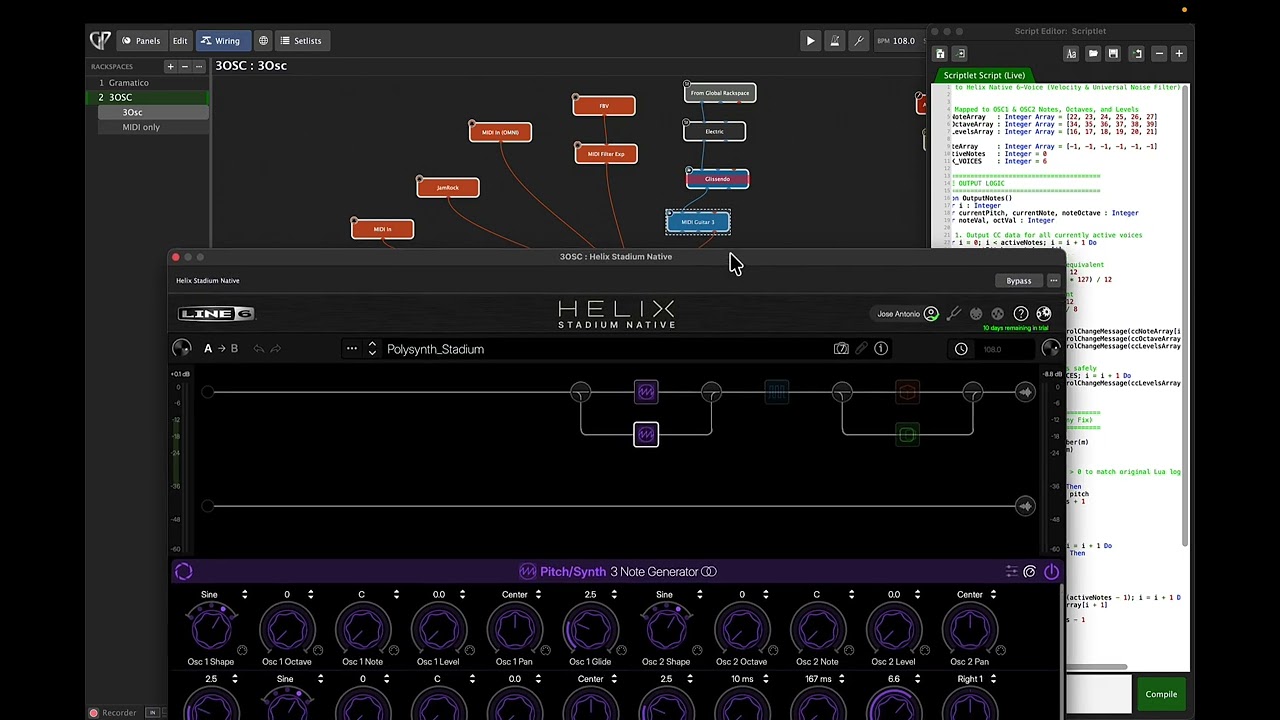Increase font with plus icon in Script Editor
Screen dimensions: 1280x720
(x=1179, y=54)
